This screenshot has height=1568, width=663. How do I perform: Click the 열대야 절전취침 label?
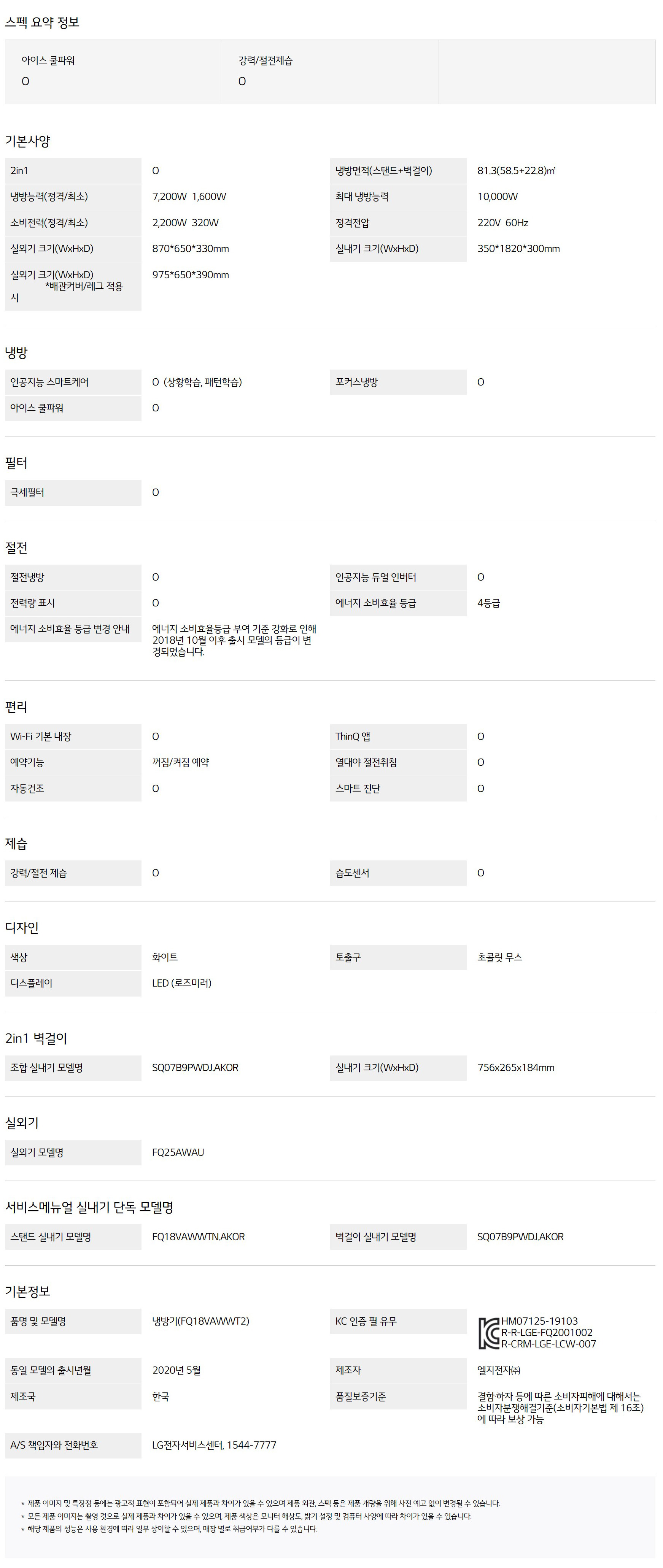[x=366, y=762]
